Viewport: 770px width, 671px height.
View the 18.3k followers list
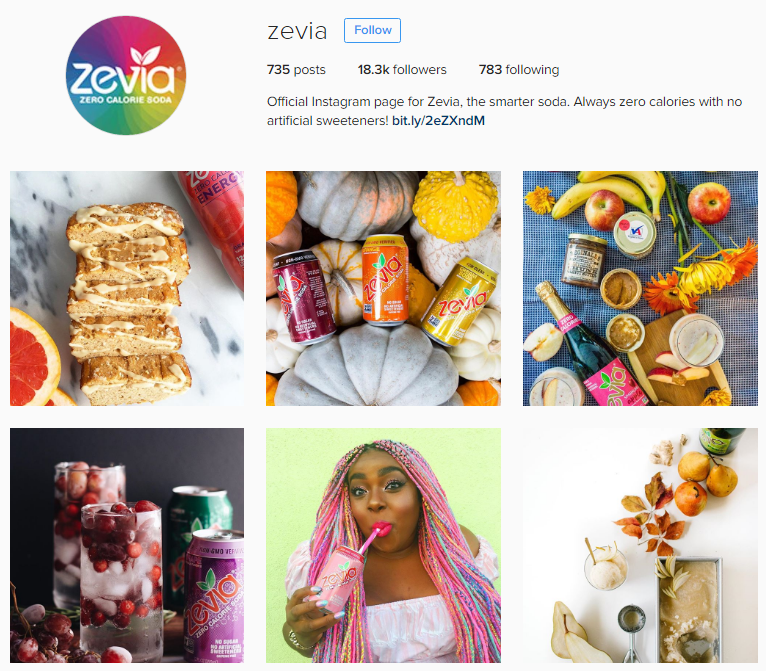point(402,70)
